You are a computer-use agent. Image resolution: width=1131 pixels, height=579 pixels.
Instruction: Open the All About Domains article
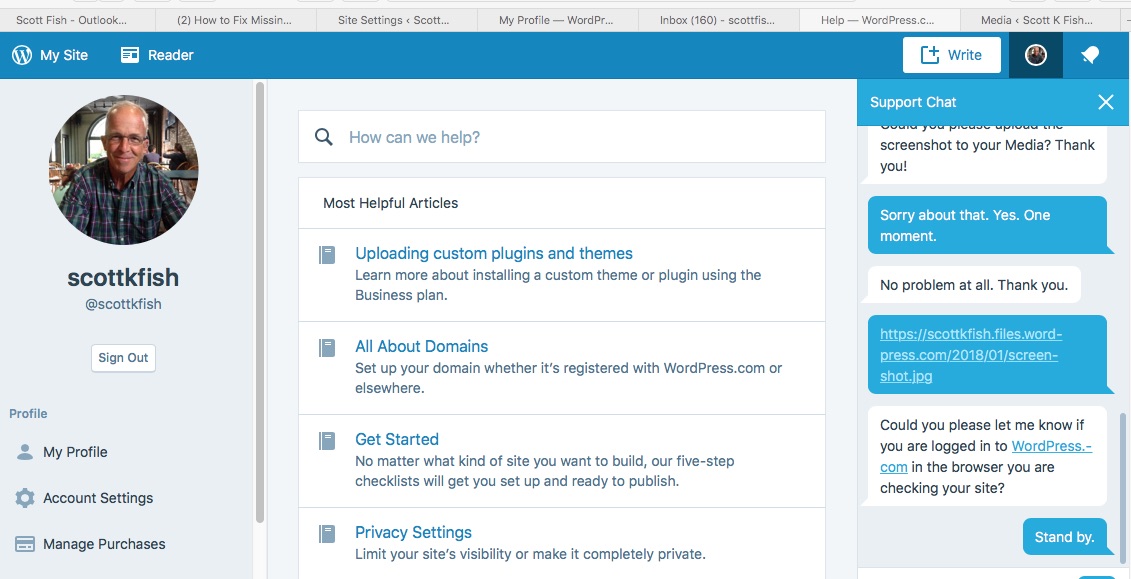tap(421, 346)
